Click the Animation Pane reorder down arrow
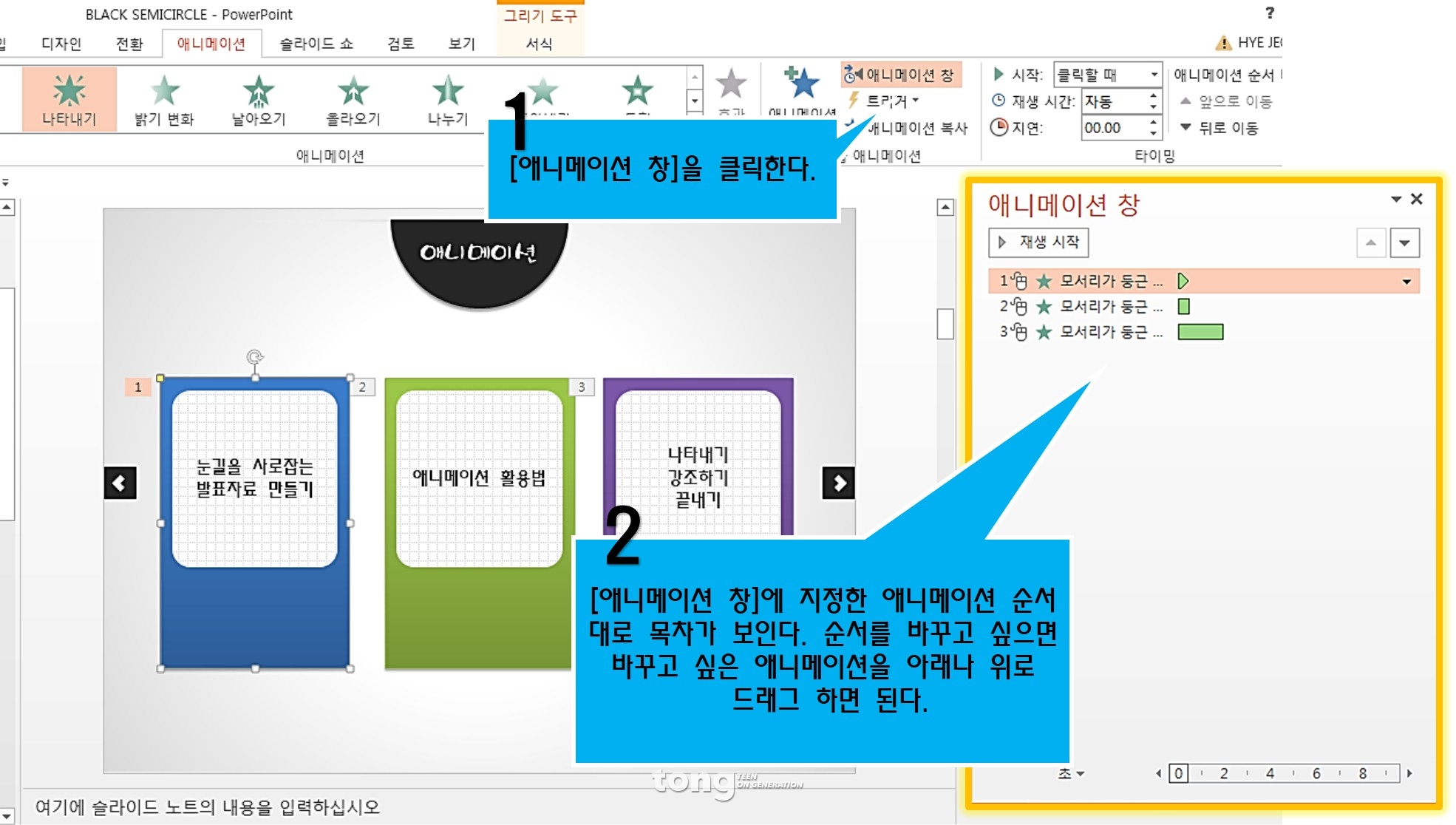 coord(1404,242)
